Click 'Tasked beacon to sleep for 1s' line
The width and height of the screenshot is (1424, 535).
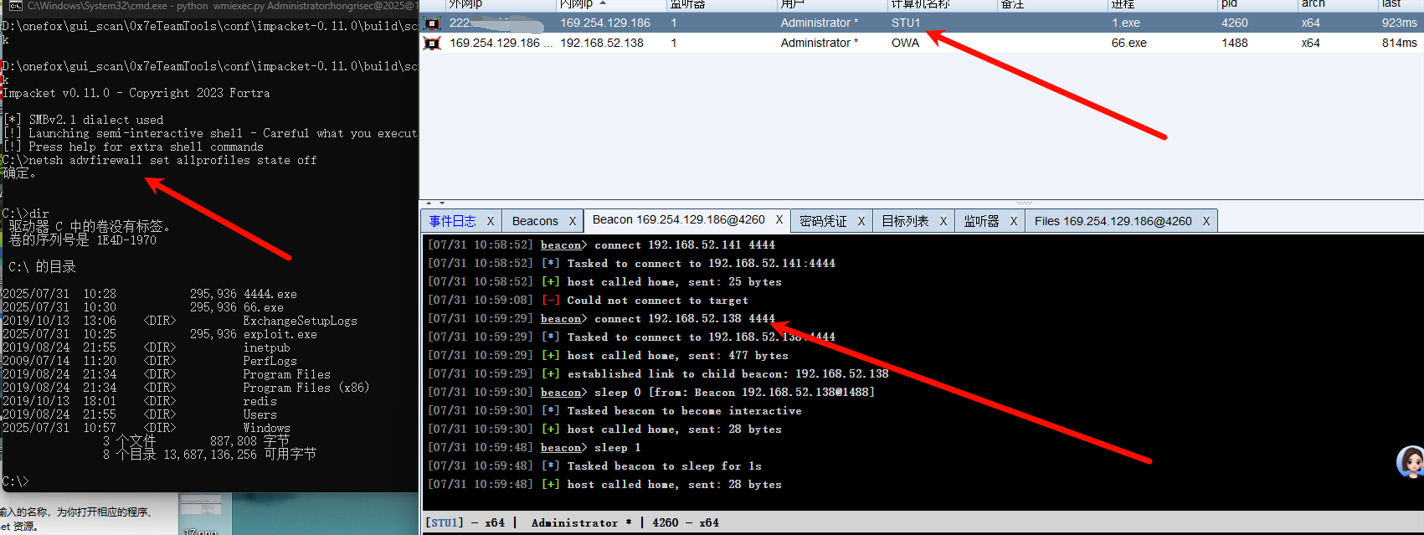point(594,466)
